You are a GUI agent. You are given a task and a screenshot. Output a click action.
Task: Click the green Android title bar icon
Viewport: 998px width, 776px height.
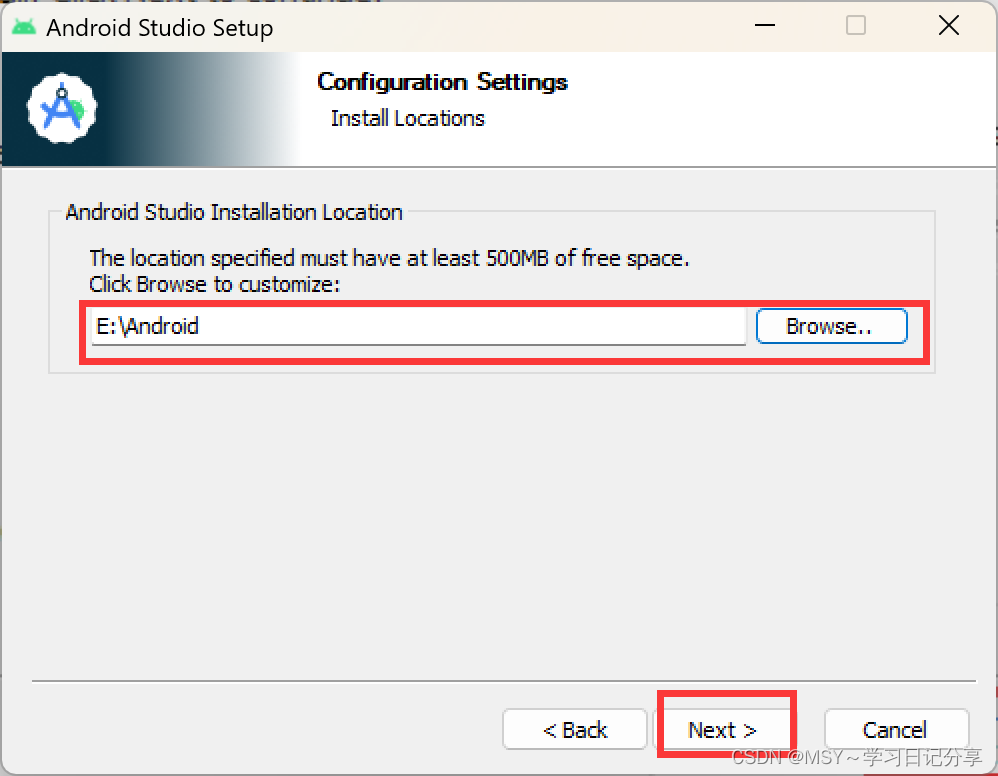[x=24, y=27]
